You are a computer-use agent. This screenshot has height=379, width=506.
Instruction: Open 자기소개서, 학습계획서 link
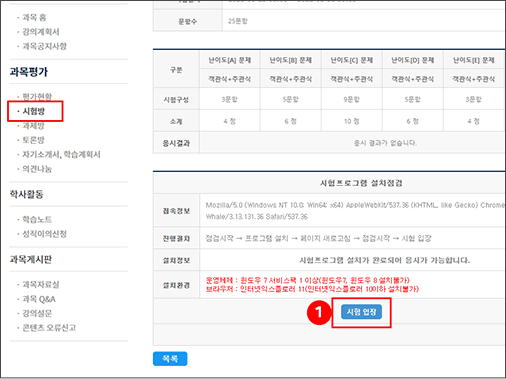[x=61, y=154]
